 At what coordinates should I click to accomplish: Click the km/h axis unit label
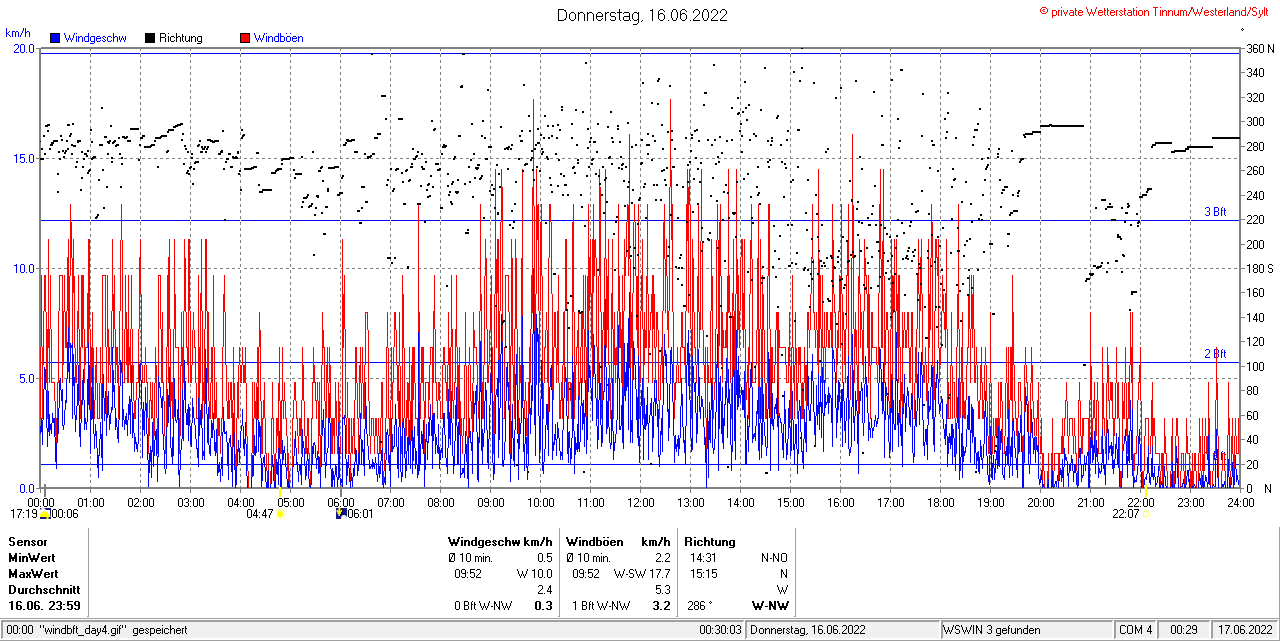[17, 33]
